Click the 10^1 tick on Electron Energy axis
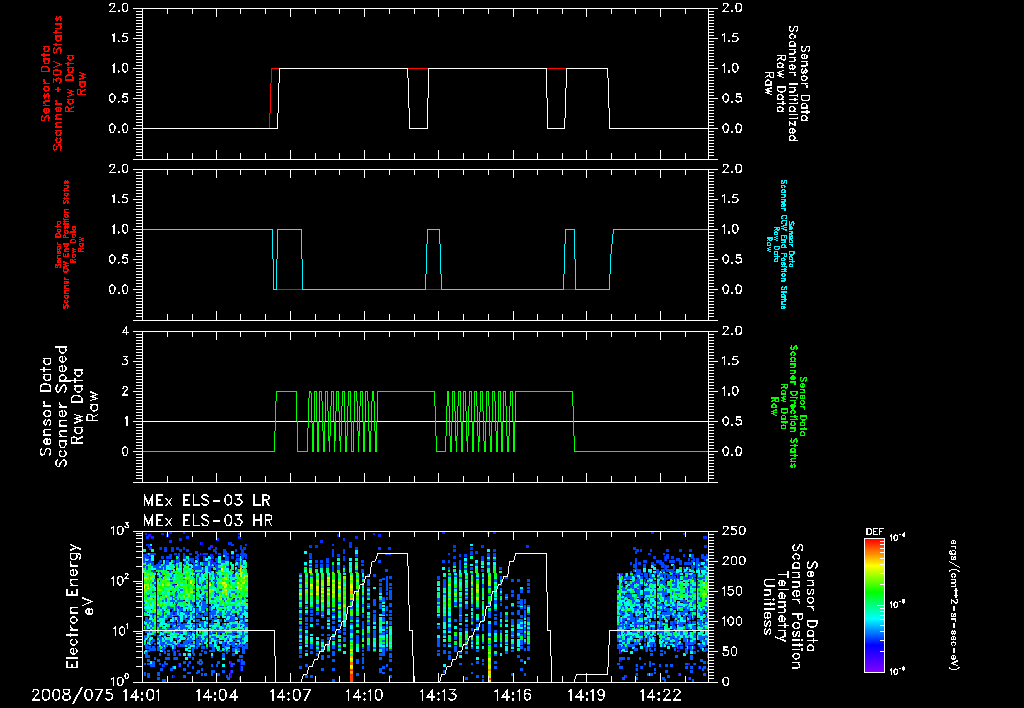This screenshot has height=708, width=1024. (x=120, y=632)
